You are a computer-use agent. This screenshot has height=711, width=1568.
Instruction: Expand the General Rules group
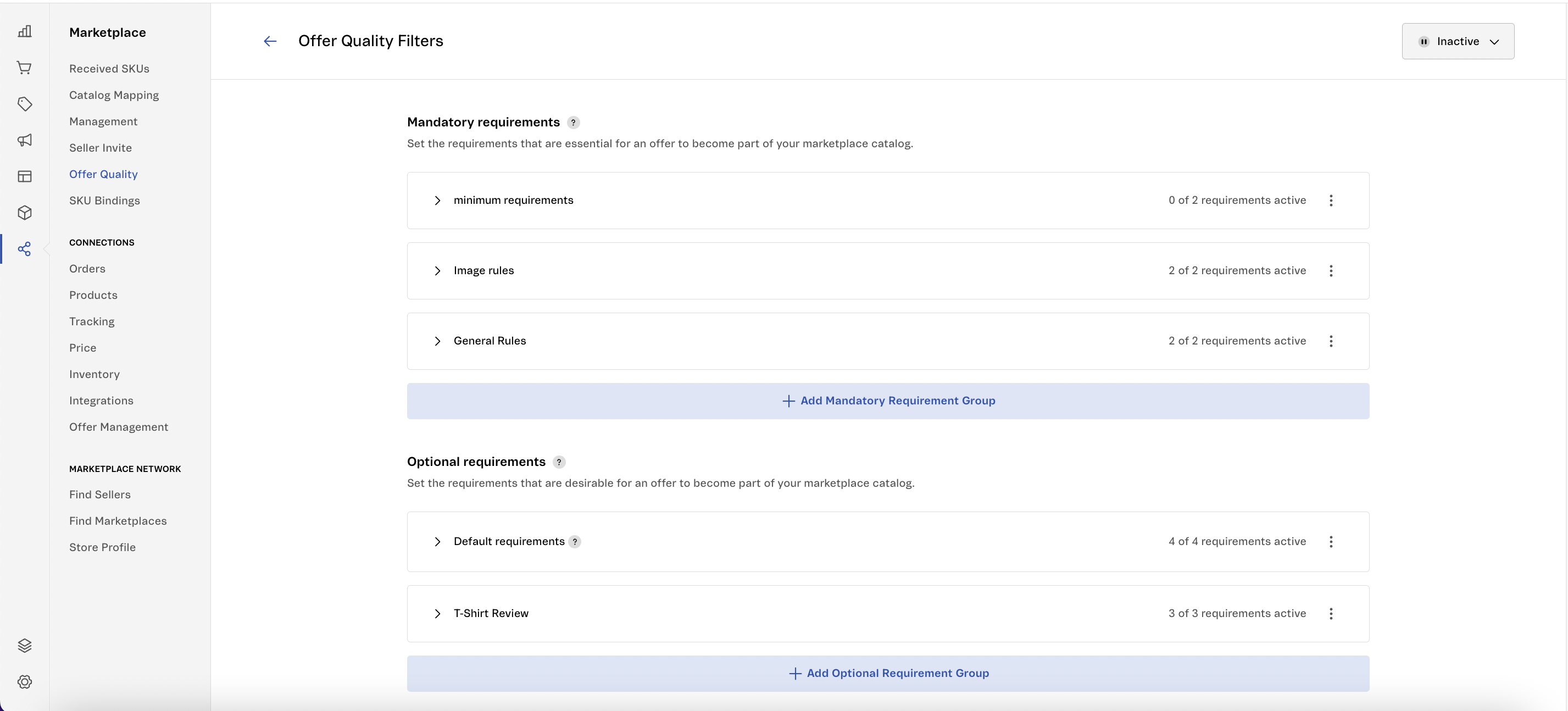[x=437, y=341]
